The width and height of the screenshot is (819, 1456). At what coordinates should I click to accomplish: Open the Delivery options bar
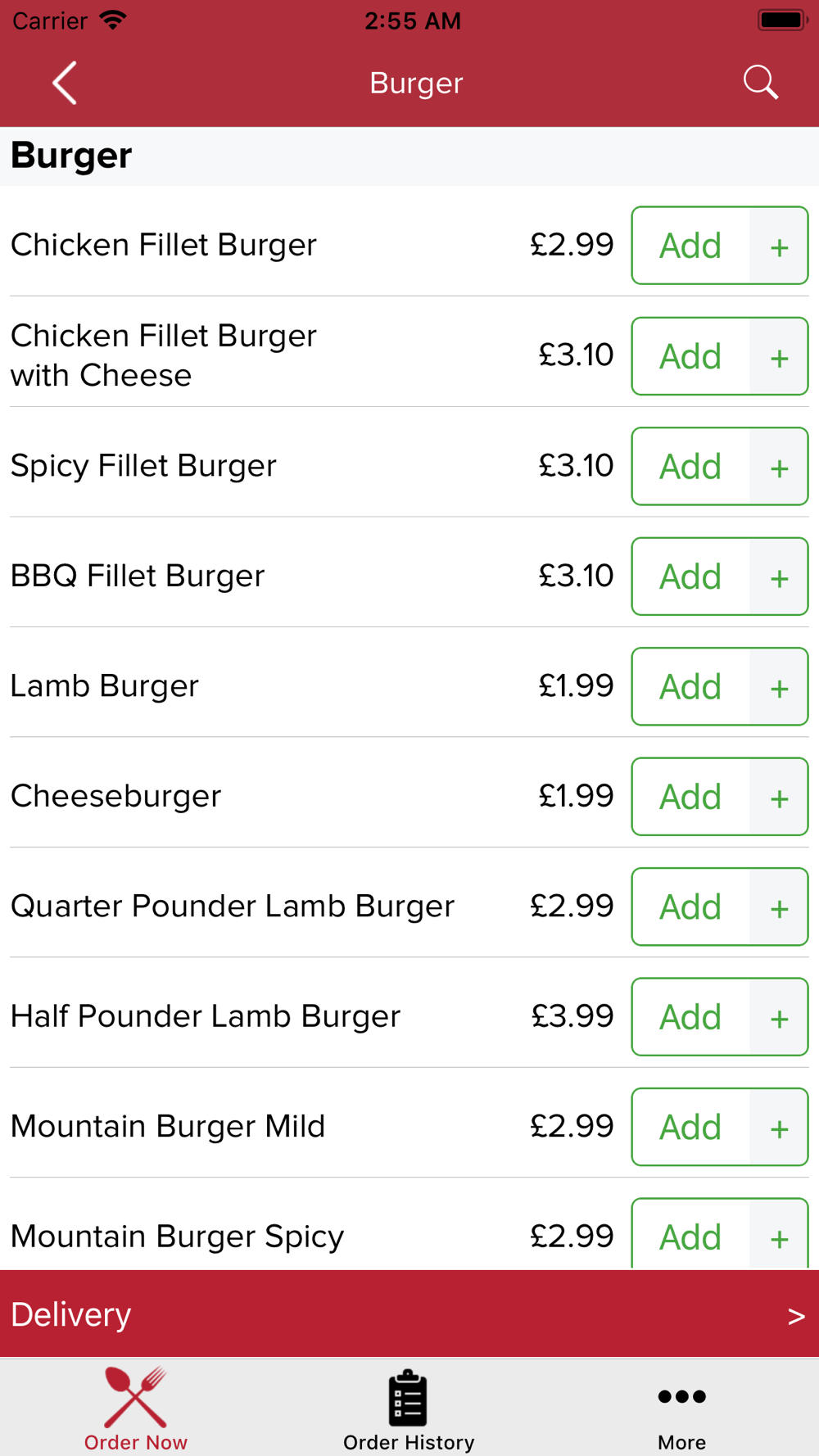point(409,1314)
